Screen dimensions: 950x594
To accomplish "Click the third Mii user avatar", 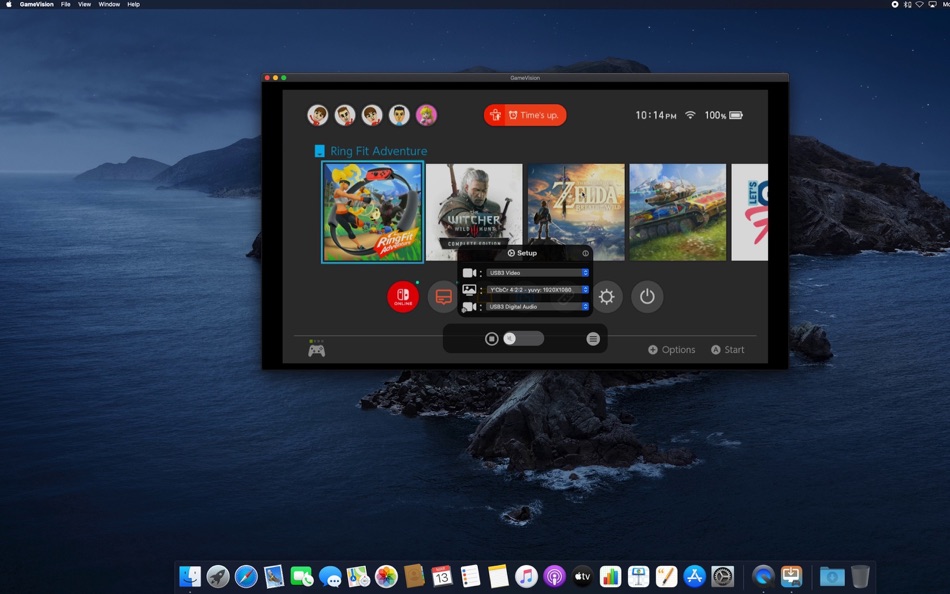I will tap(372, 115).
